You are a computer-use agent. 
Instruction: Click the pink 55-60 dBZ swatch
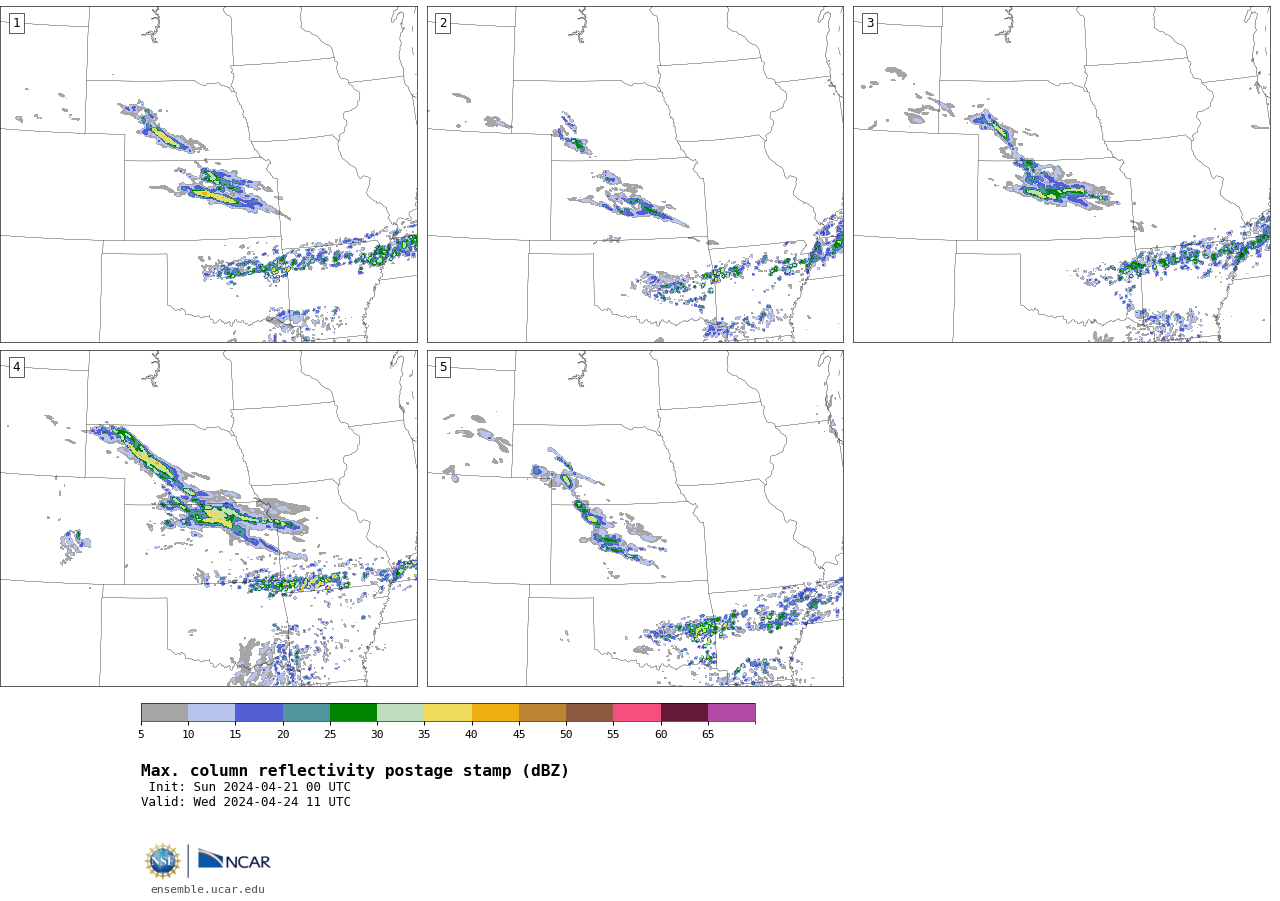click(637, 712)
